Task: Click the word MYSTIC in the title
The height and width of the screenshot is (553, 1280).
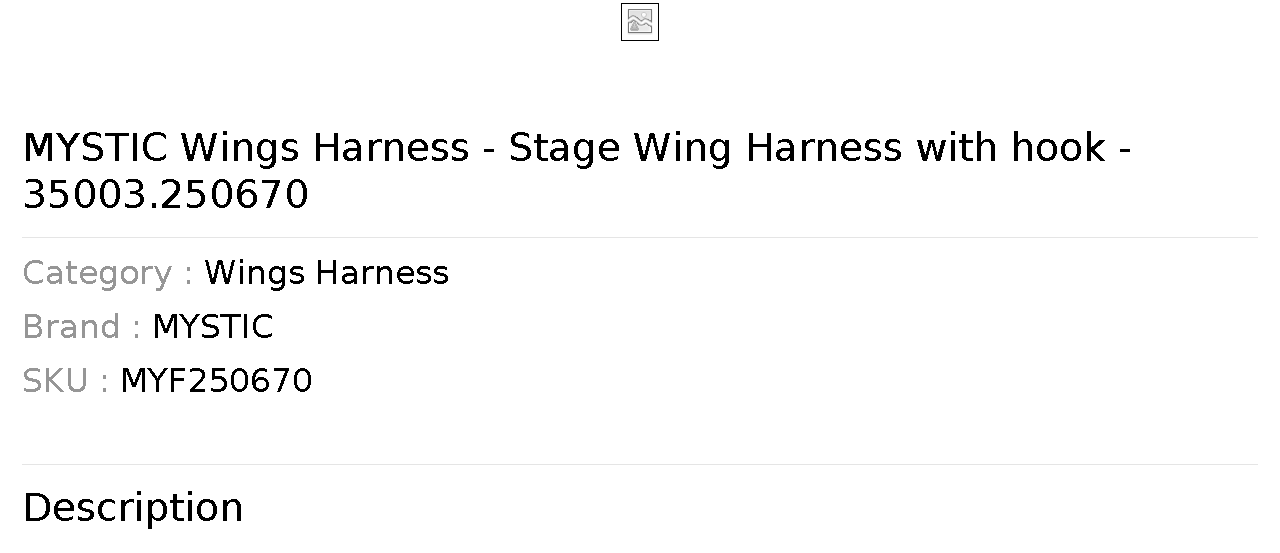Action: [95, 148]
